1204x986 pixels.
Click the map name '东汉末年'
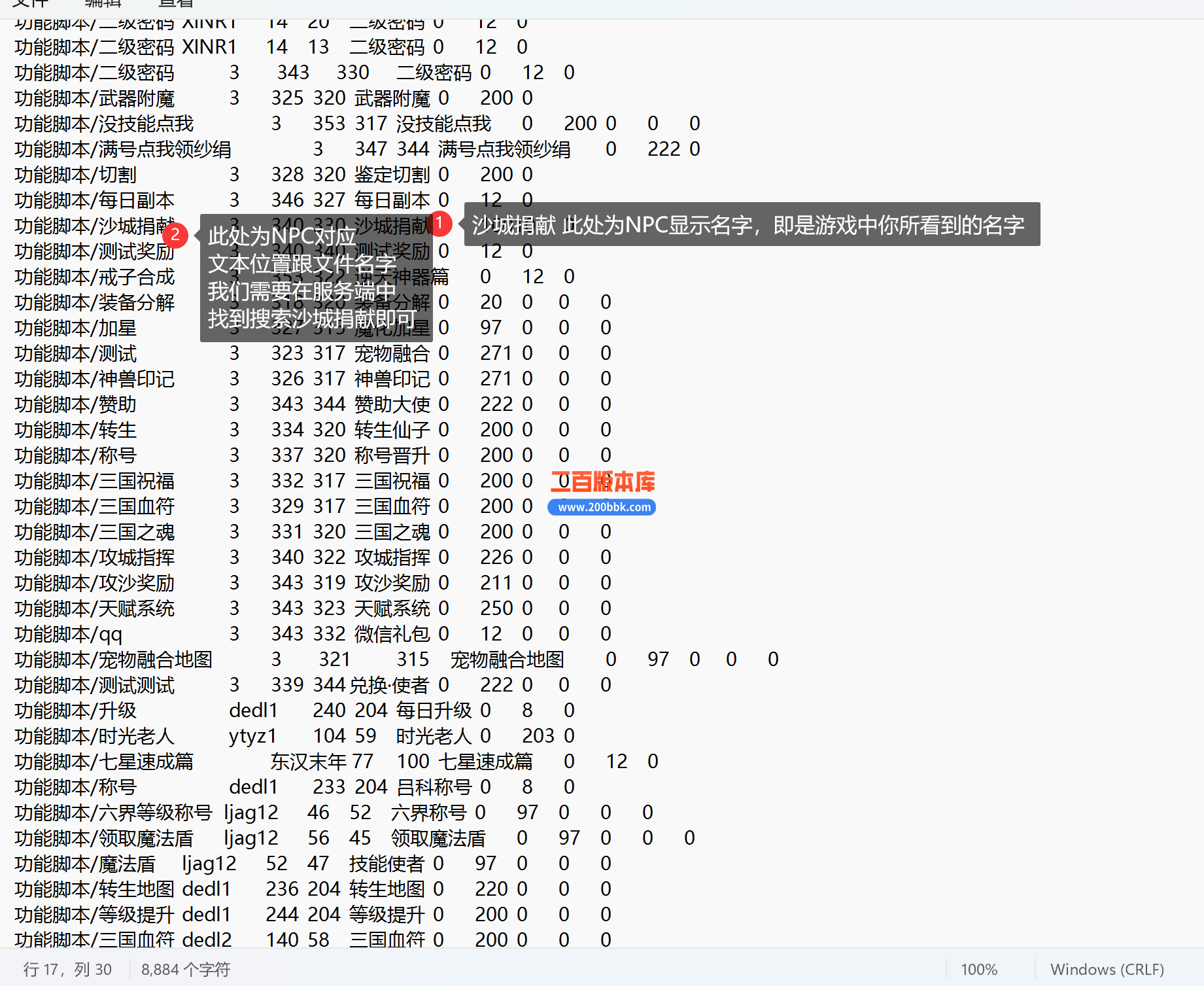pyautogui.click(x=309, y=762)
